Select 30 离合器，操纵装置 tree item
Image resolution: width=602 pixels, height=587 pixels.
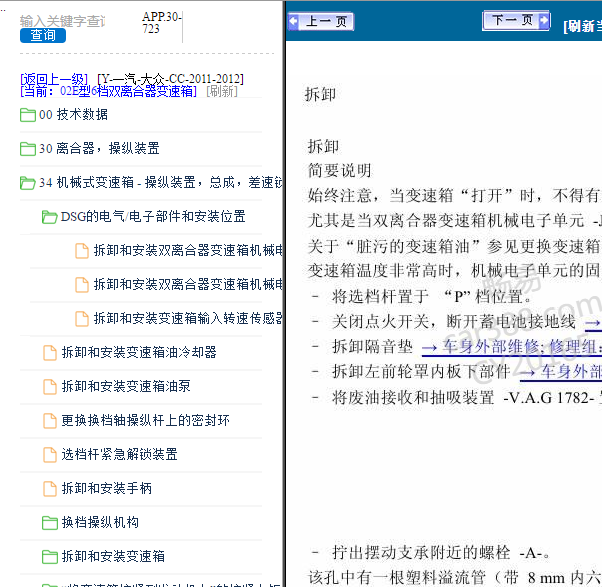(99, 148)
